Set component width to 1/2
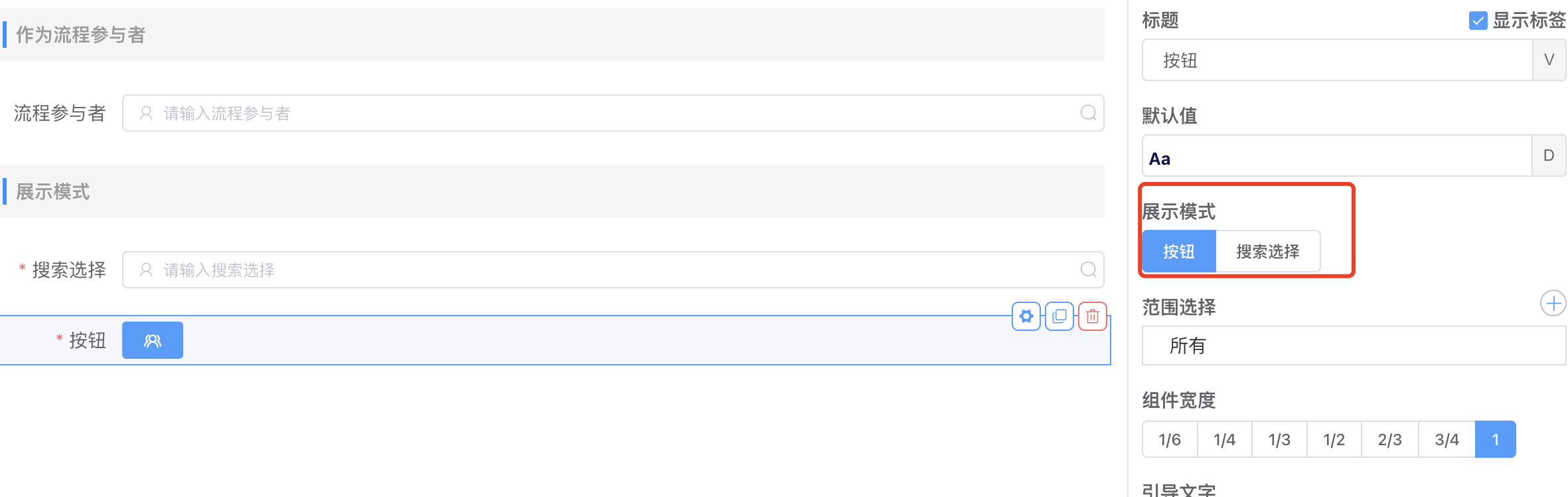The height and width of the screenshot is (497, 1568). [1334, 439]
